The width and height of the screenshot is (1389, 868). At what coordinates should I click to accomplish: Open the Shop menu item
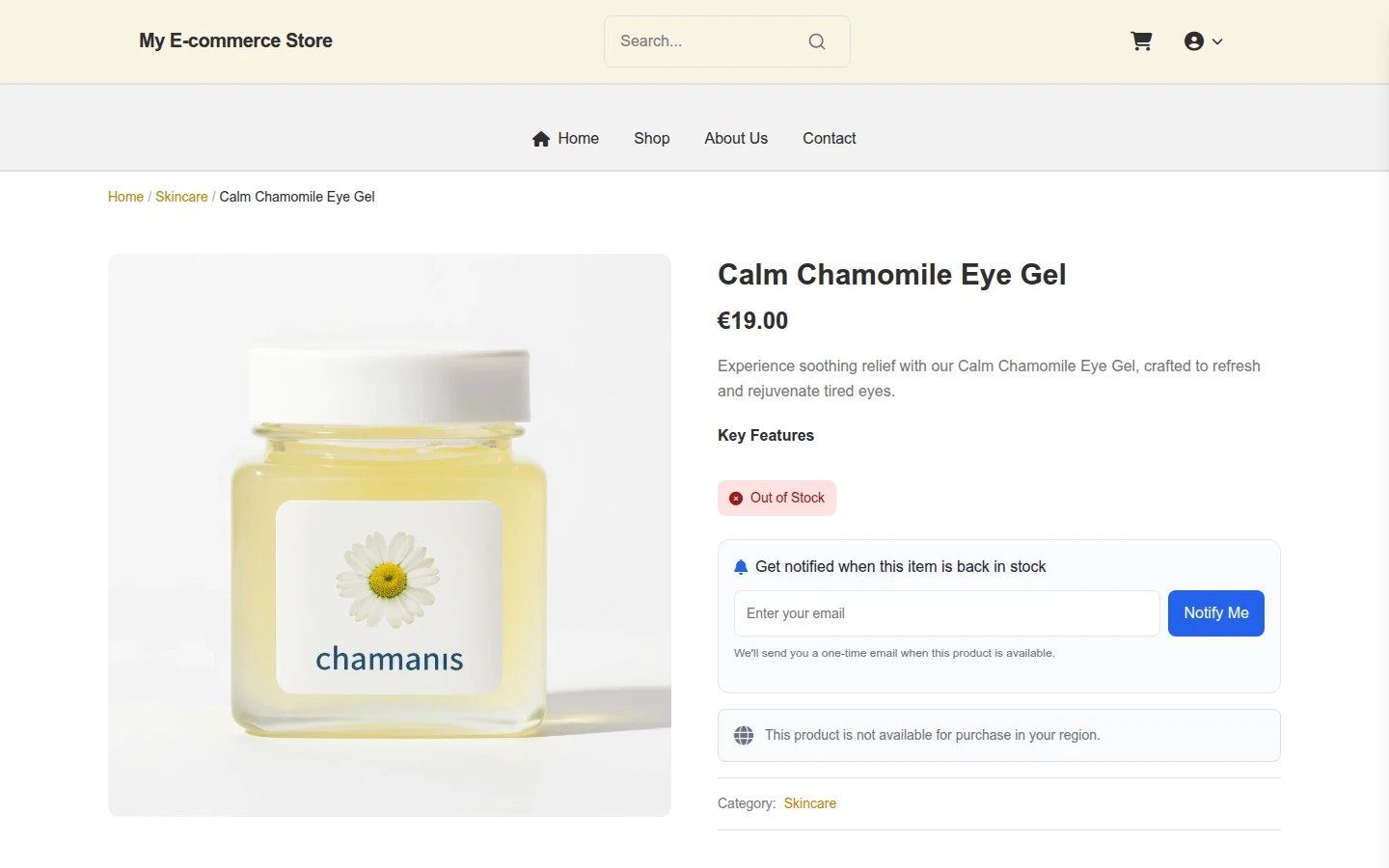[652, 139]
